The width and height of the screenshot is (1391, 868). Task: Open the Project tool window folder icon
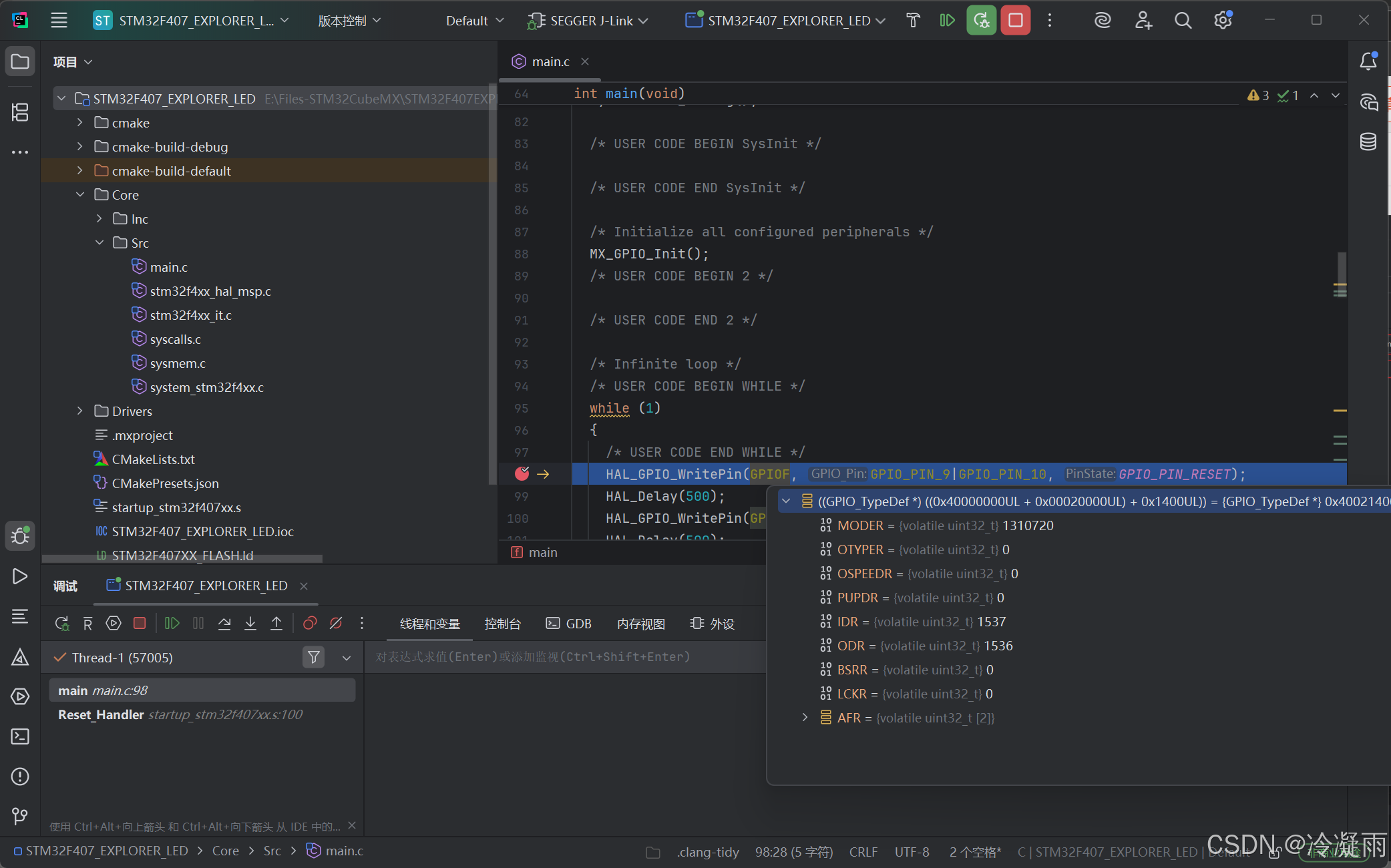pos(20,62)
